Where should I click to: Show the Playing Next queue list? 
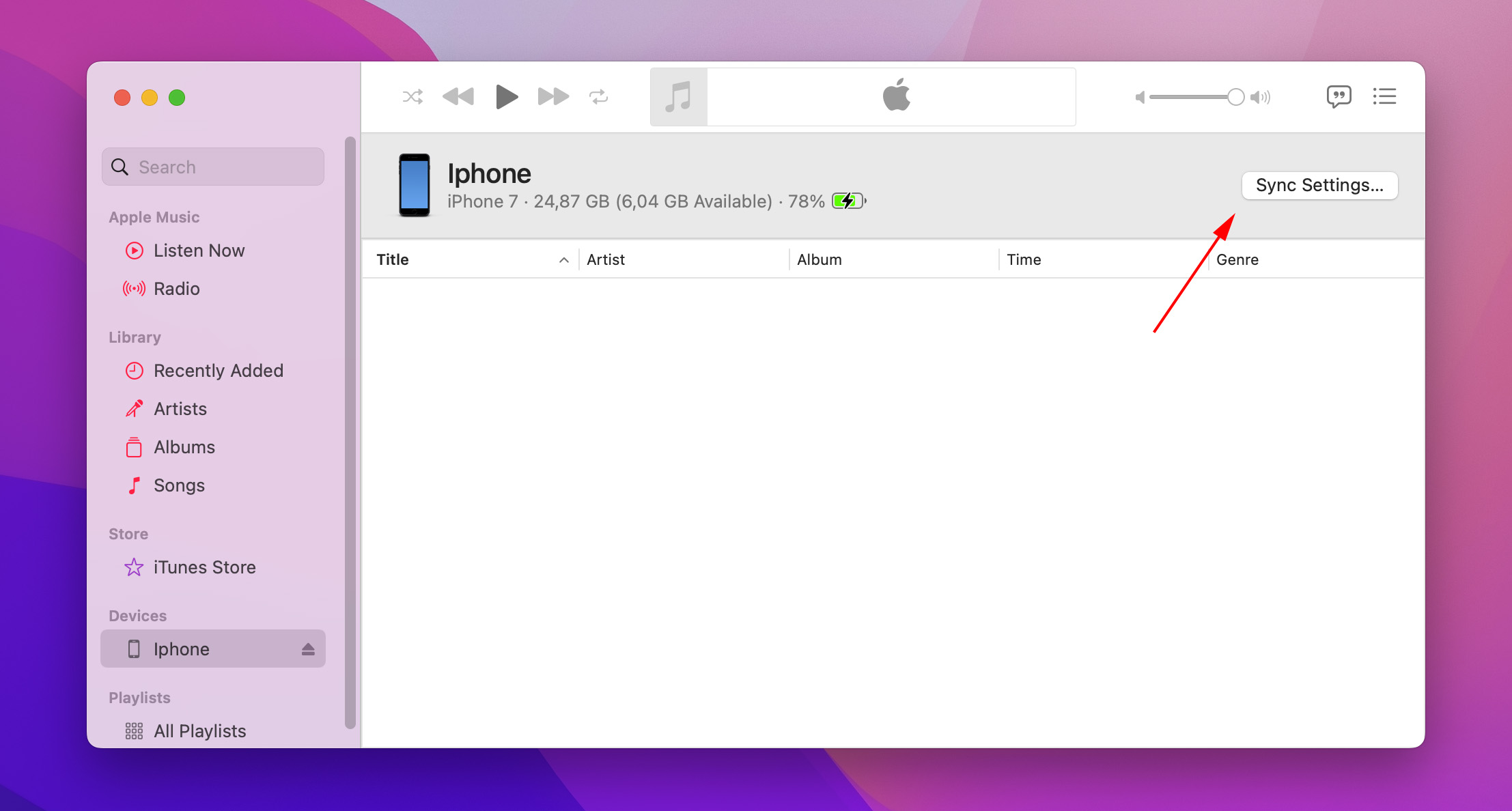tap(1384, 96)
